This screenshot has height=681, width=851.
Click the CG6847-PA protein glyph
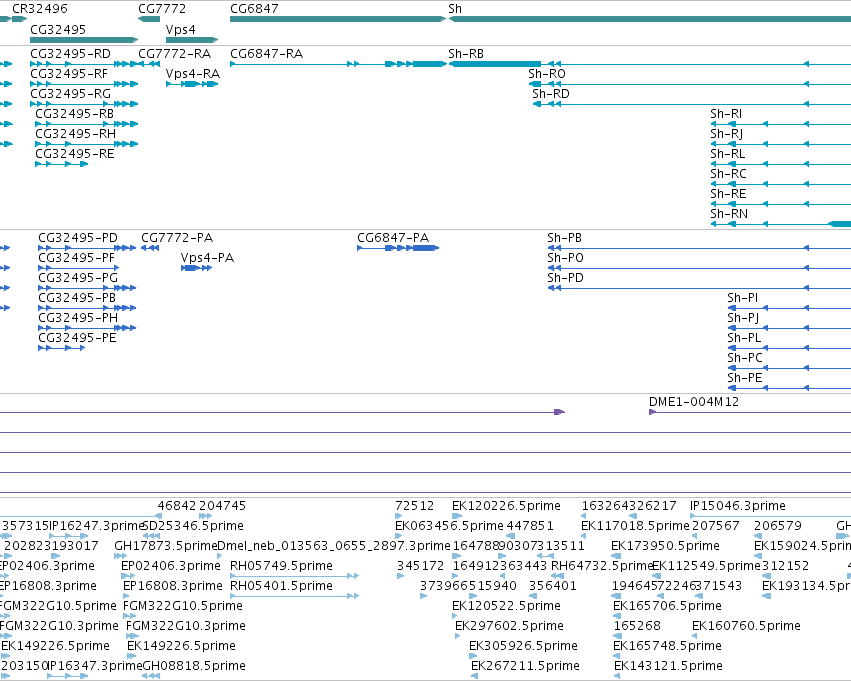pos(398,248)
